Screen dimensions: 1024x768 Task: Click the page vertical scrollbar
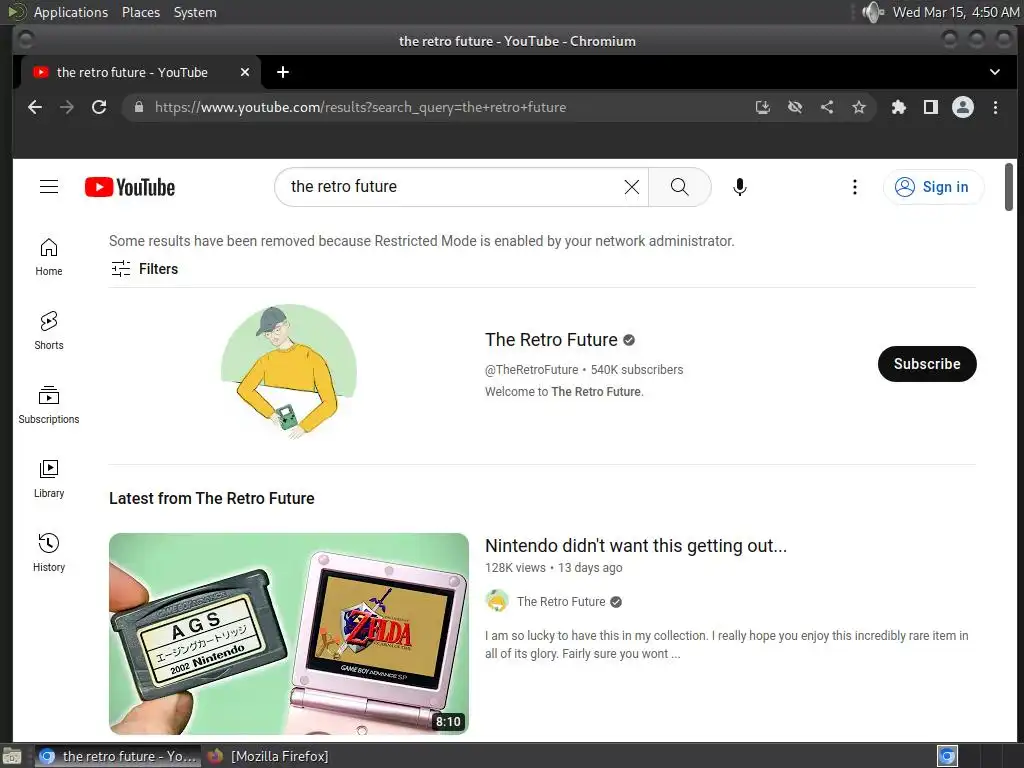click(1008, 187)
